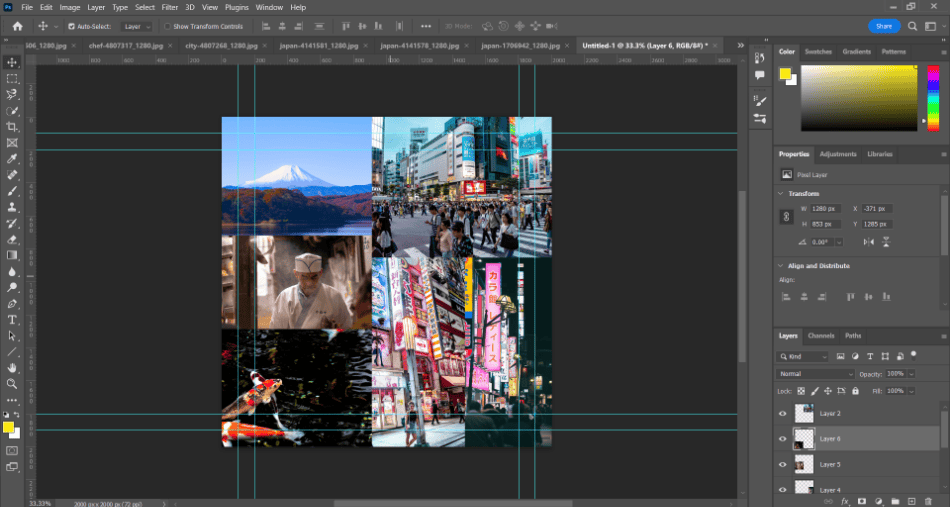Click the Share button
Screen dimensions: 950x507
(x=884, y=26)
